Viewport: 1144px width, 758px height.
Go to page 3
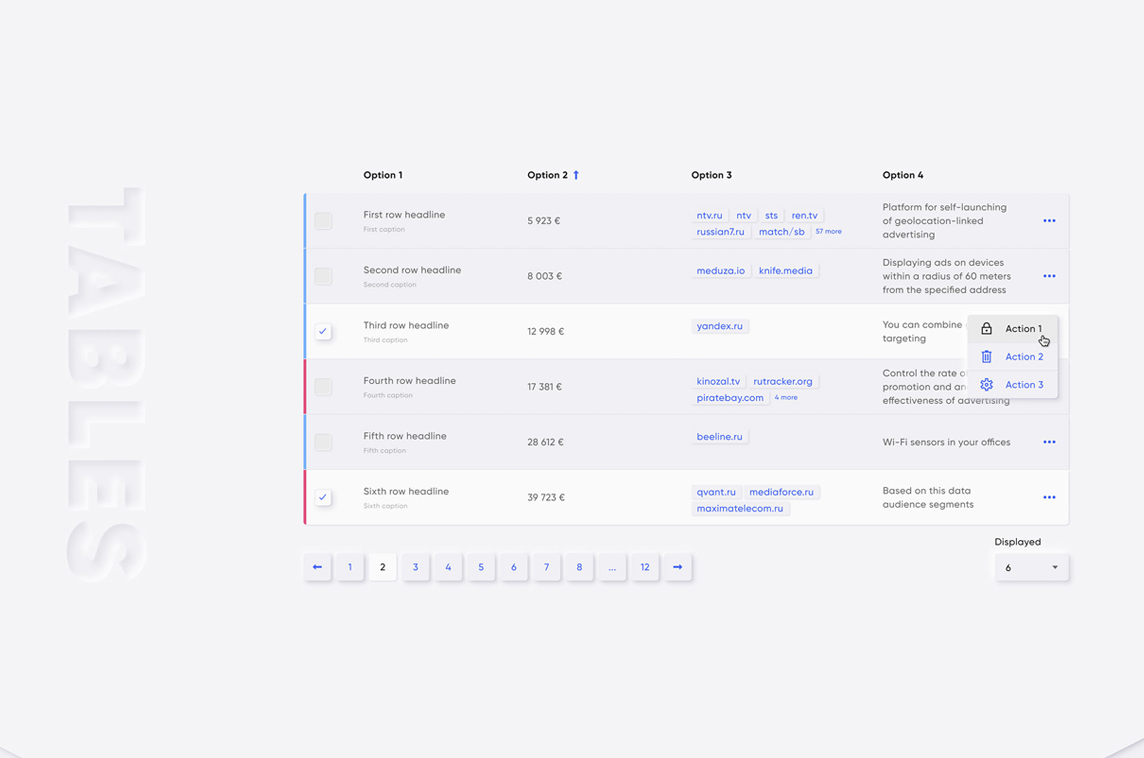click(416, 567)
